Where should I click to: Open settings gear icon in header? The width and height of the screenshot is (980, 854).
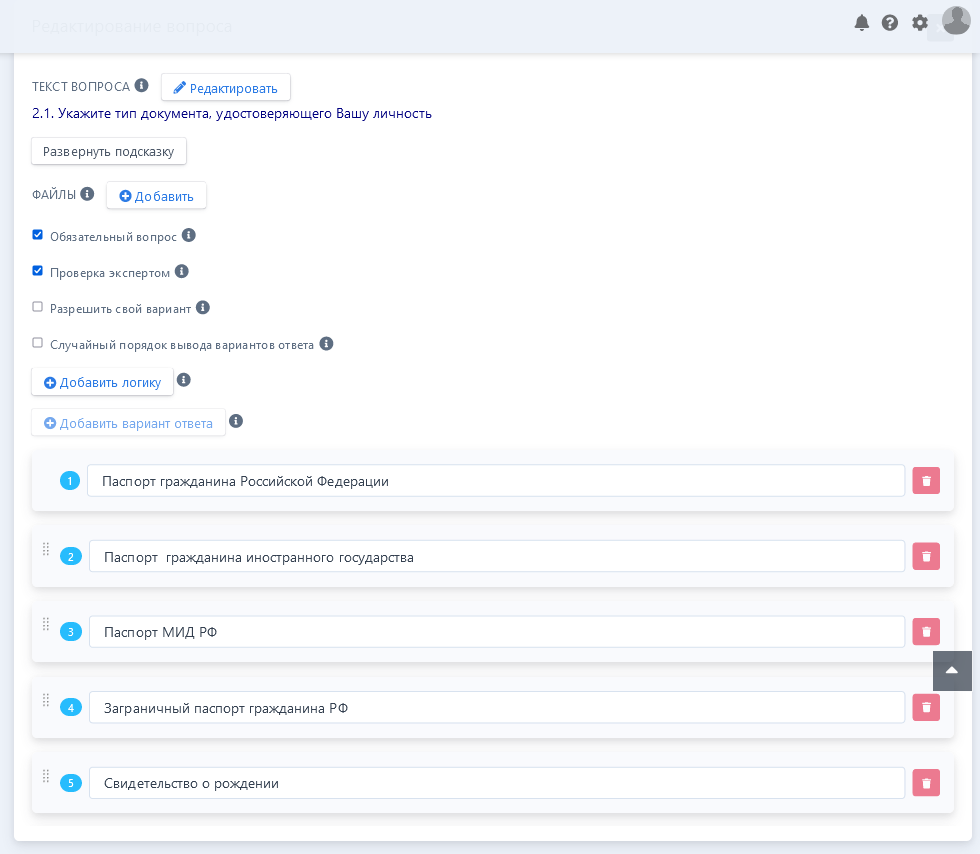[x=920, y=23]
